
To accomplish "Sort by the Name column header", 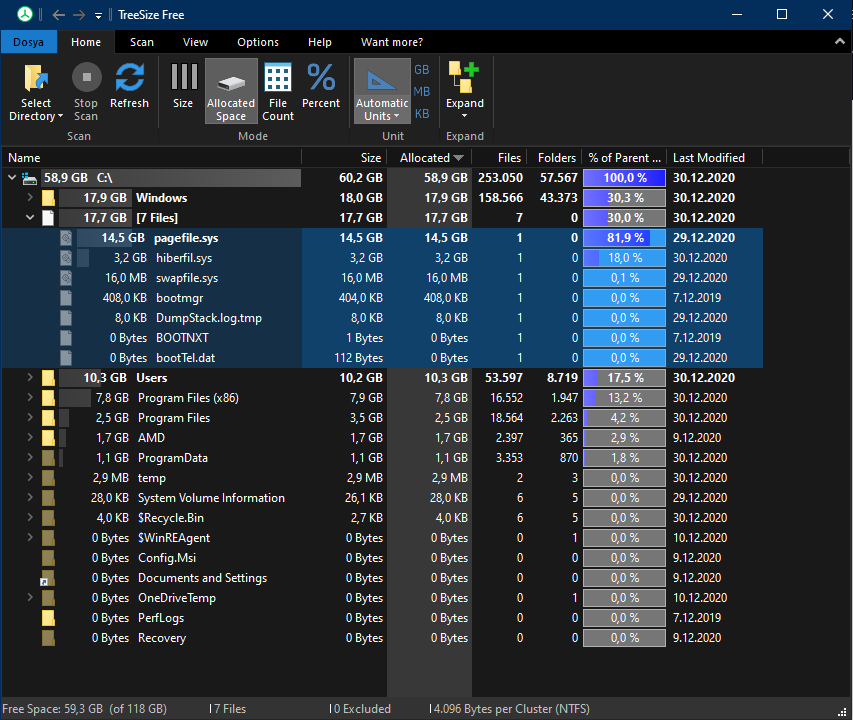I will click(x=151, y=158).
